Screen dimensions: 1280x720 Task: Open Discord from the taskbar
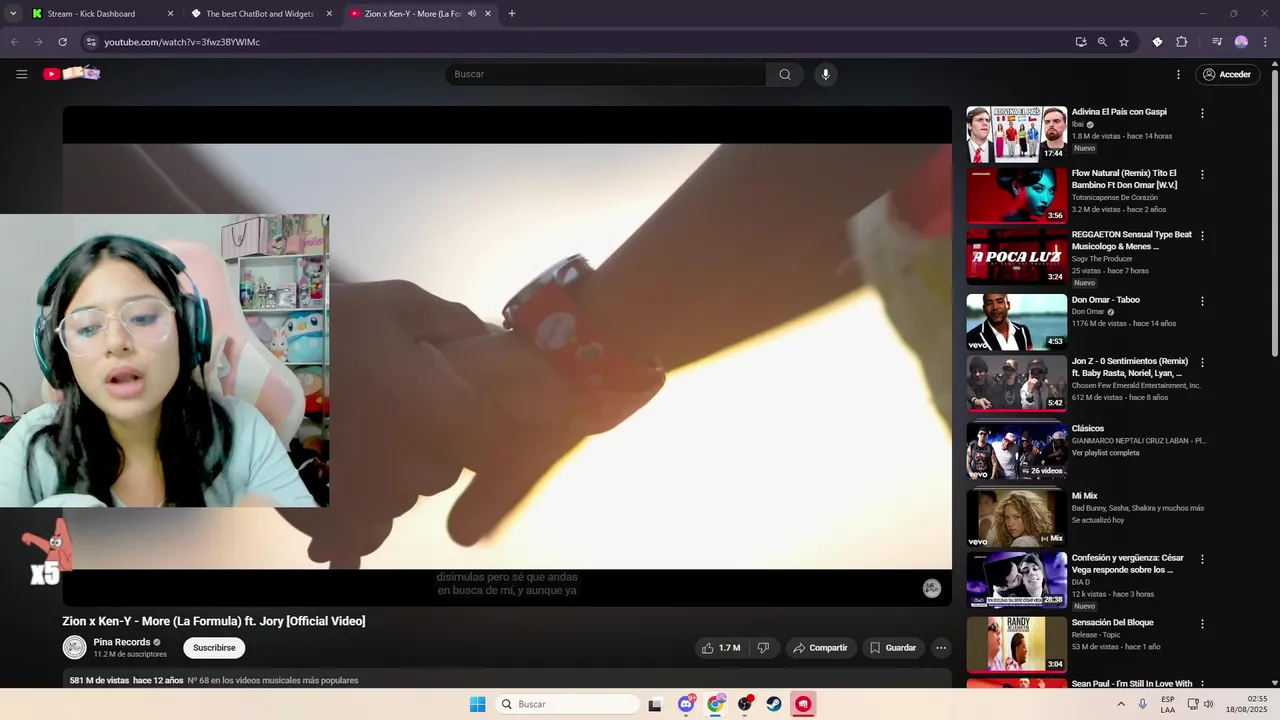pyautogui.click(x=686, y=704)
